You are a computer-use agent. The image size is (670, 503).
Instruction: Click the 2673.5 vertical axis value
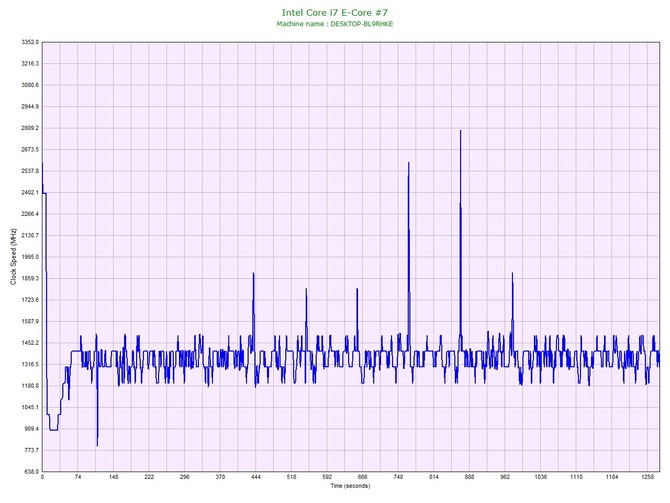(30, 150)
